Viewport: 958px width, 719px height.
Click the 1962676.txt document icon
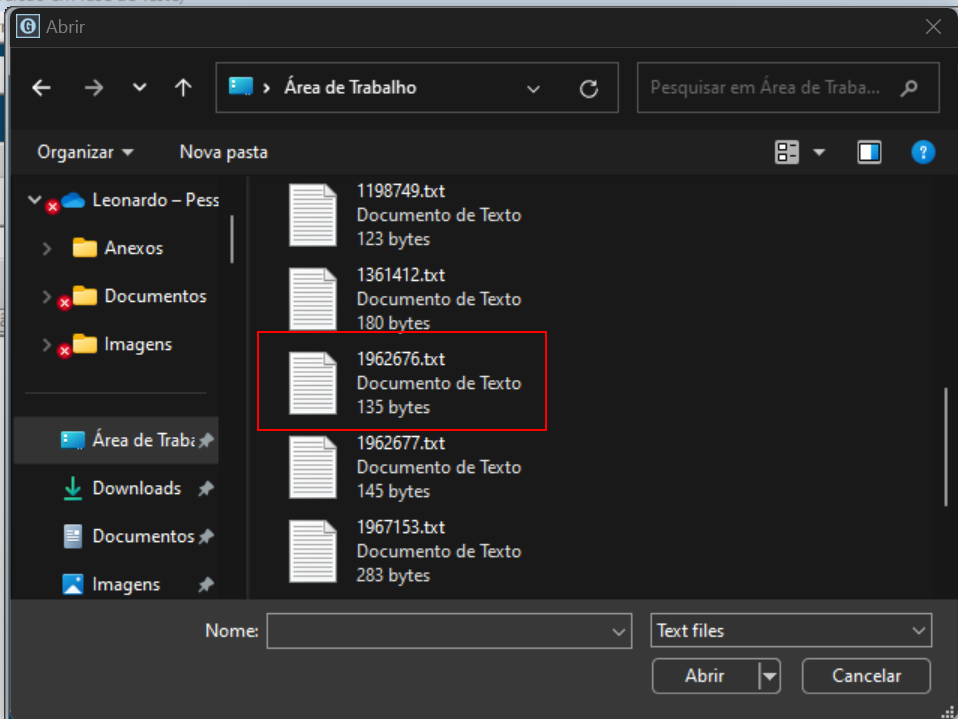(x=313, y=383)
